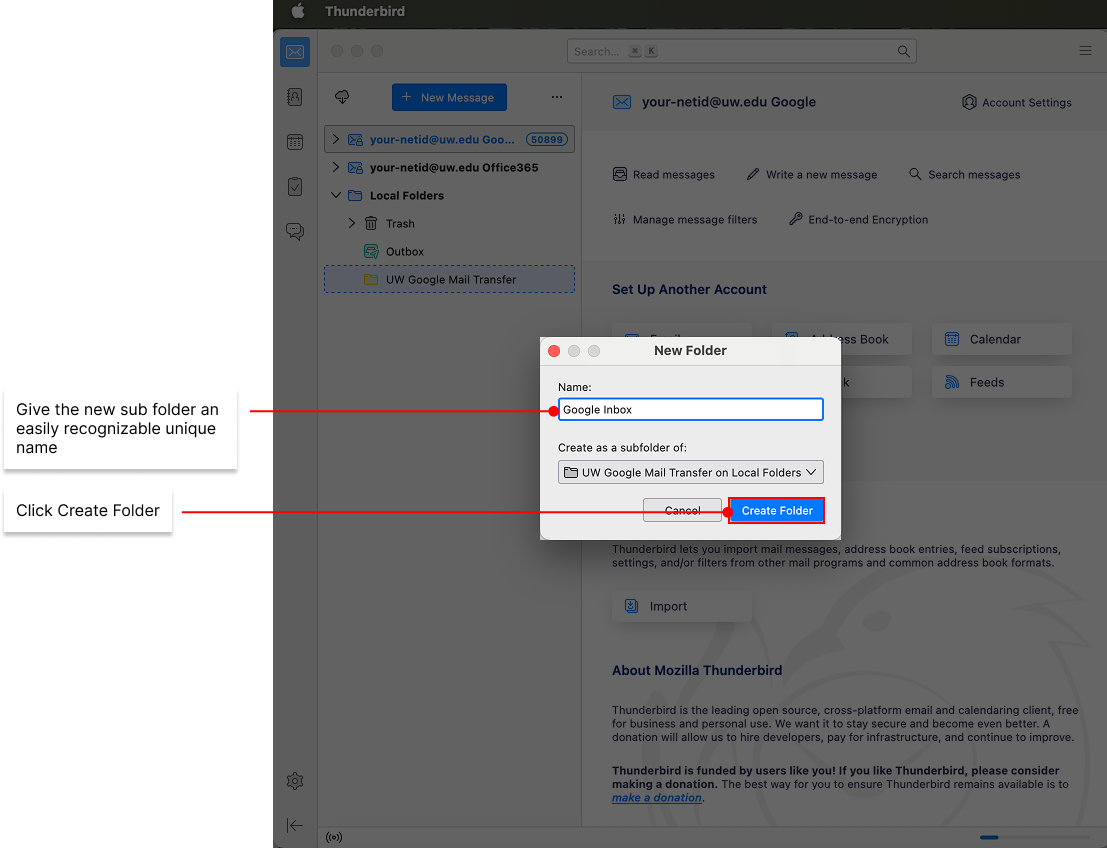Image resolution: width=1107 pixels, height=848 pixels.
Task: Click Cancel in New Folder dialog
Action: coord(682,510)
